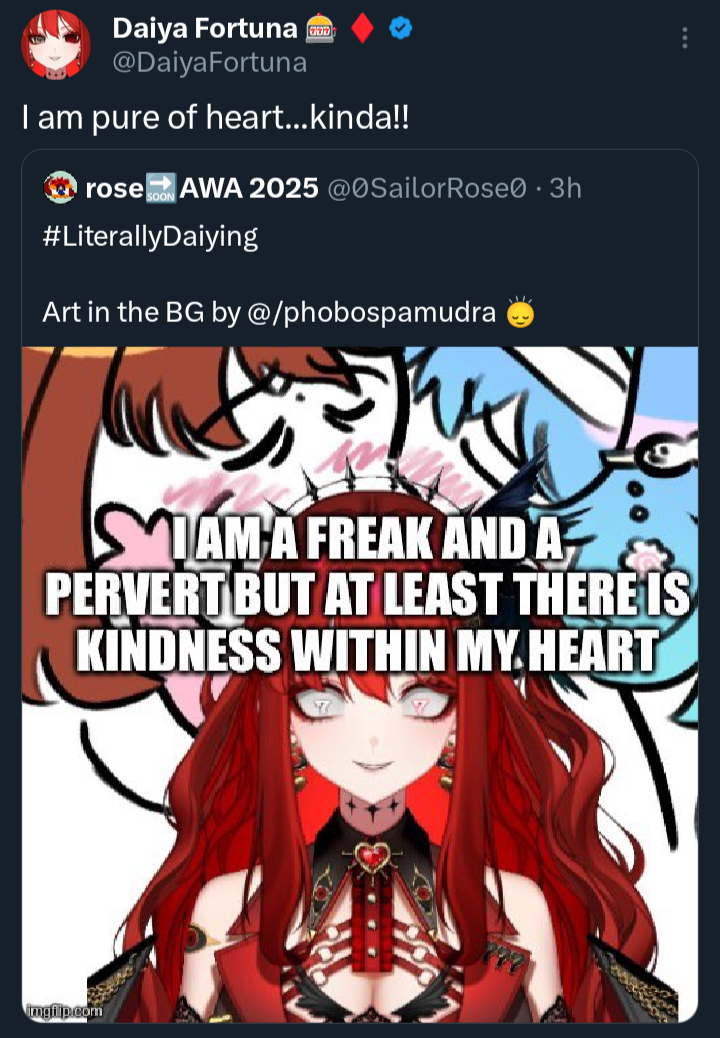Viewport: 720px width, 1038px height.
Task: Click the SOON arrow emoji icon
Action: pos(160,188)
